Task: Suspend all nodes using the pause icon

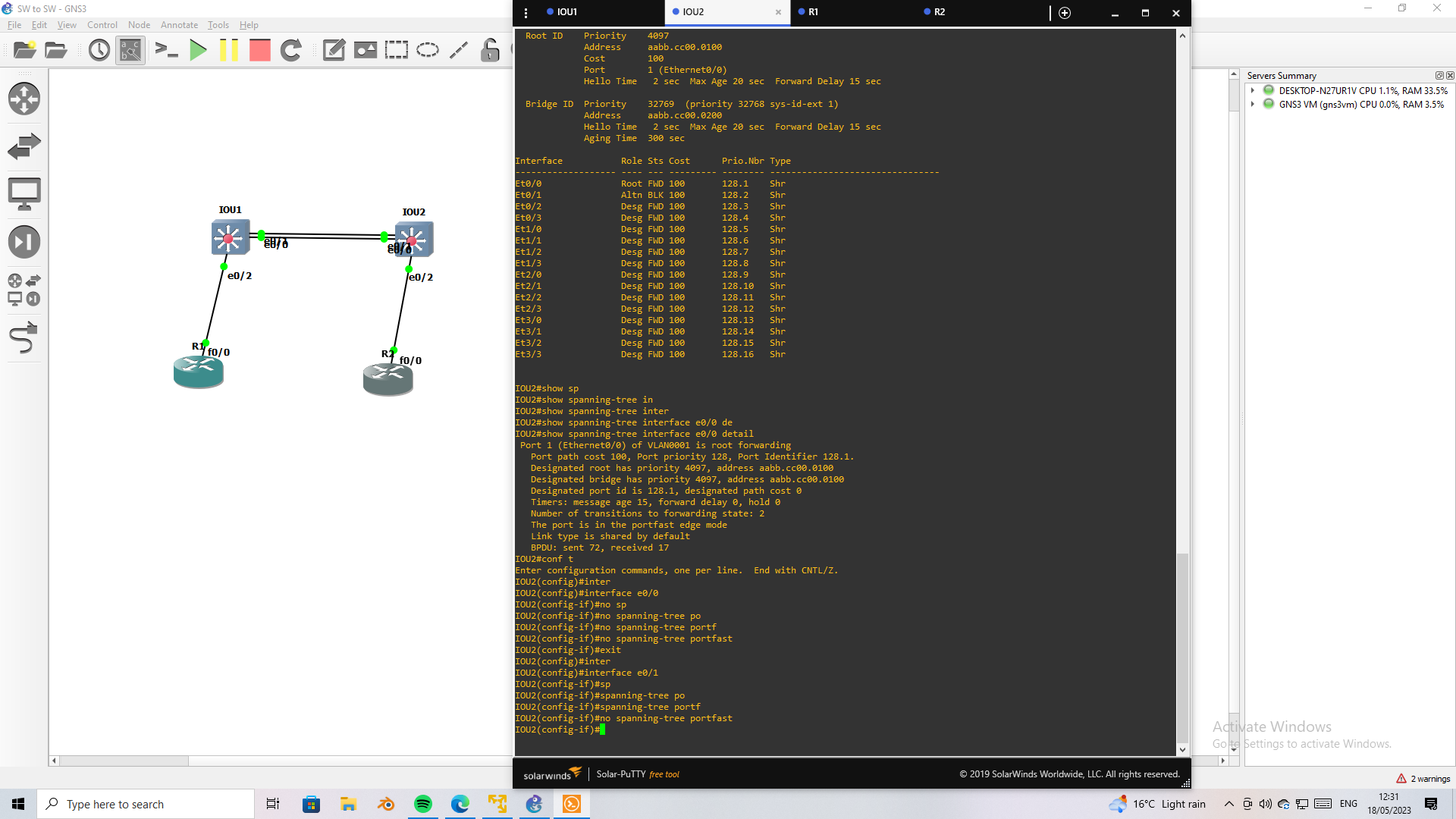Action: [229, 50]
